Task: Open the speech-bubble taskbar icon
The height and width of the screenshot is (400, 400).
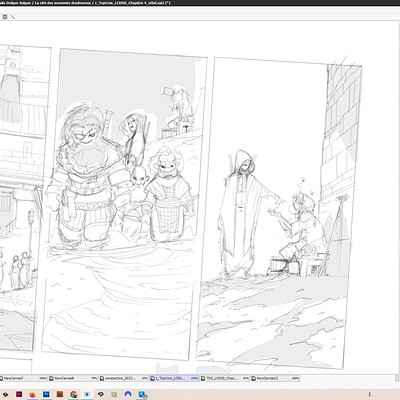Action: point(101,394)
